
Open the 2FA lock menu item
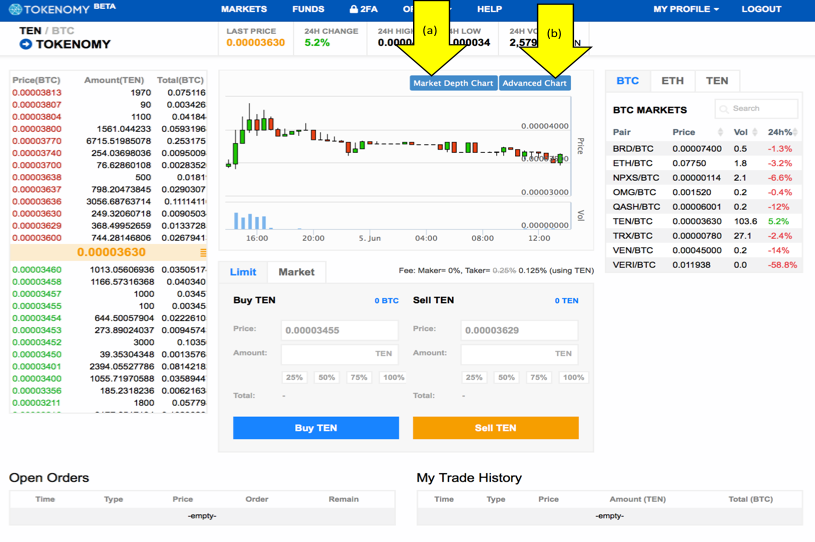(x=363, y=9)
